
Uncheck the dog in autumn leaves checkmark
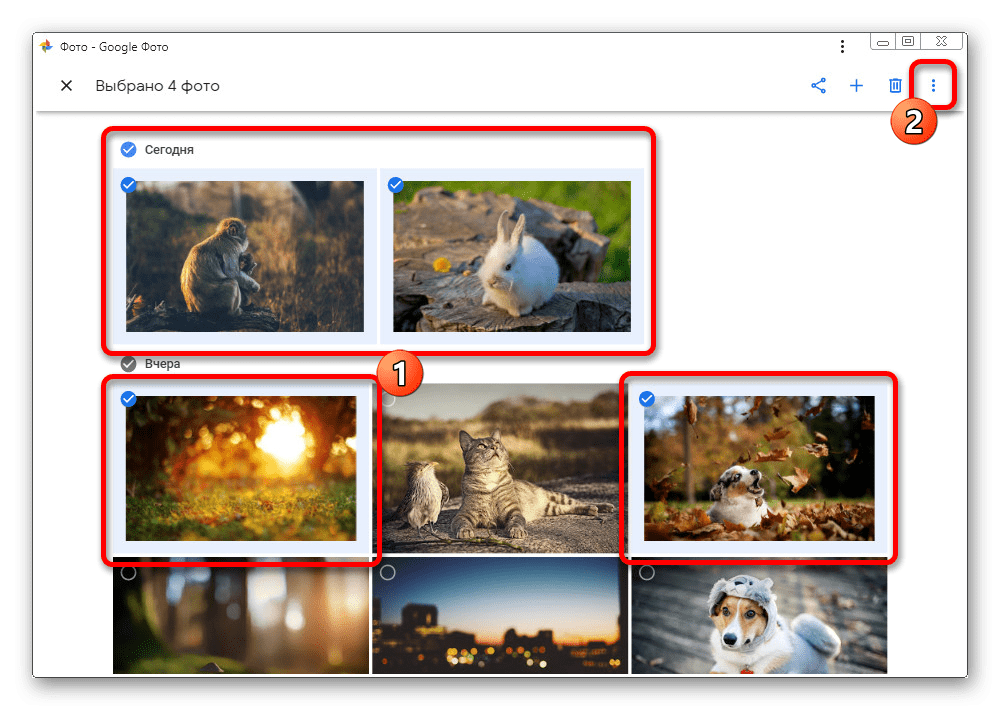[647, 399]
